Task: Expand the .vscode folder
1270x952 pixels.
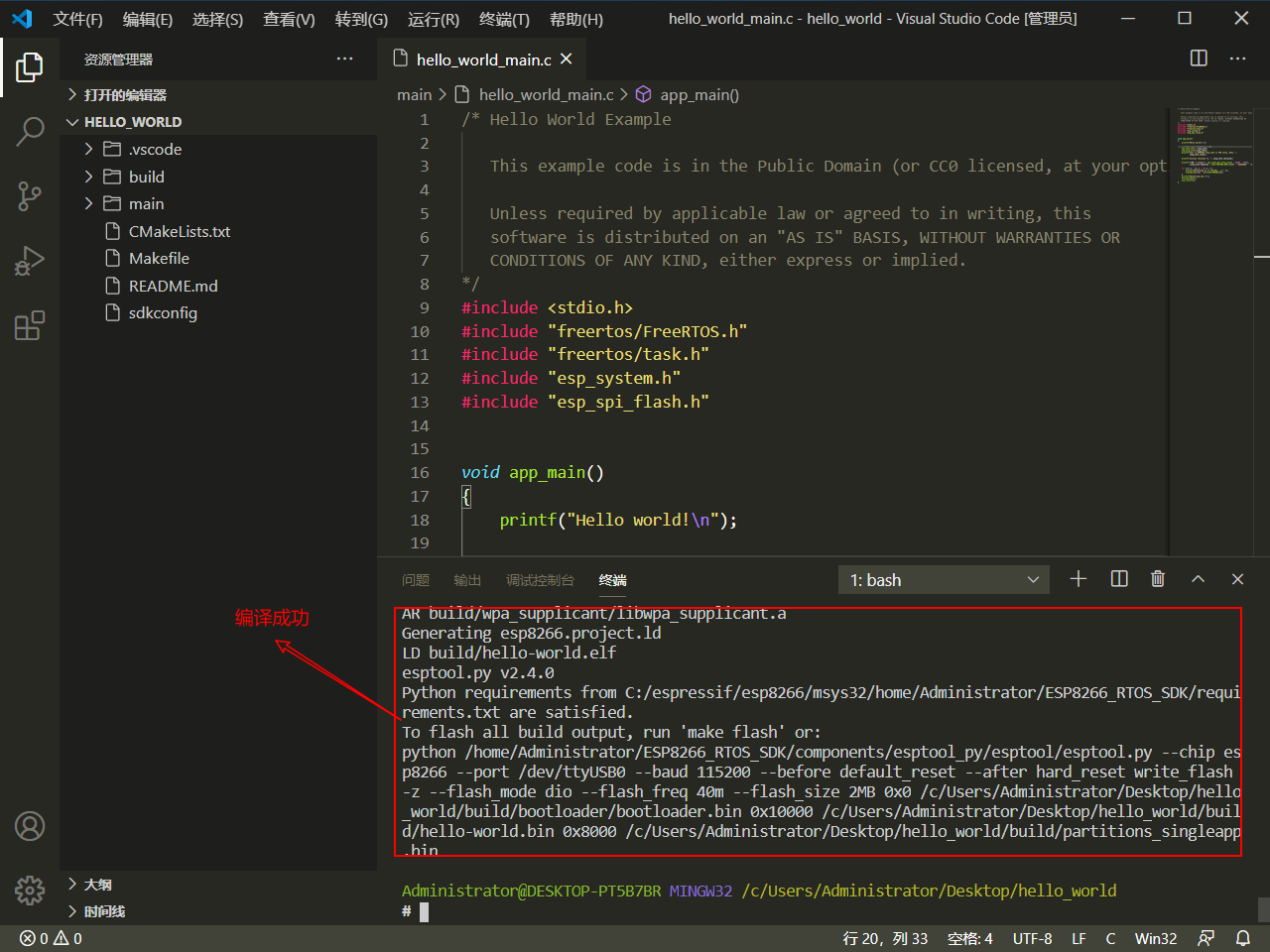Action: [218, 149]
